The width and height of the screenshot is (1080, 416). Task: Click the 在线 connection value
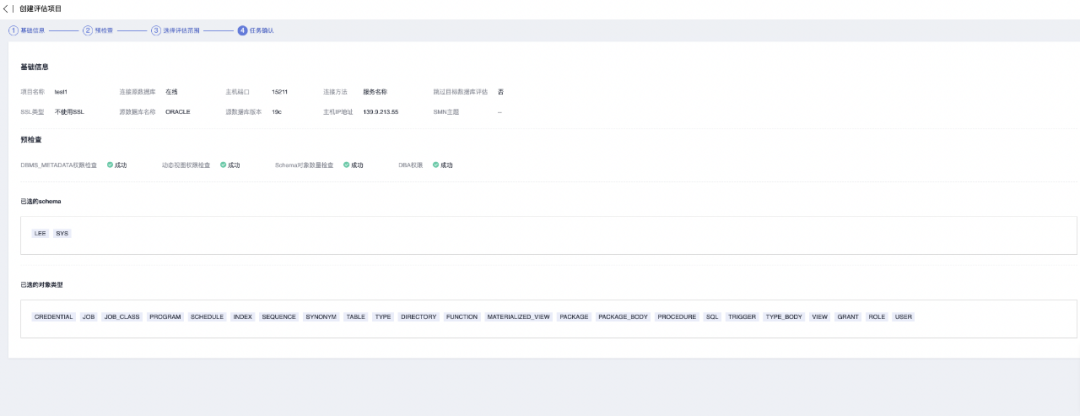[x=172, y=92]
